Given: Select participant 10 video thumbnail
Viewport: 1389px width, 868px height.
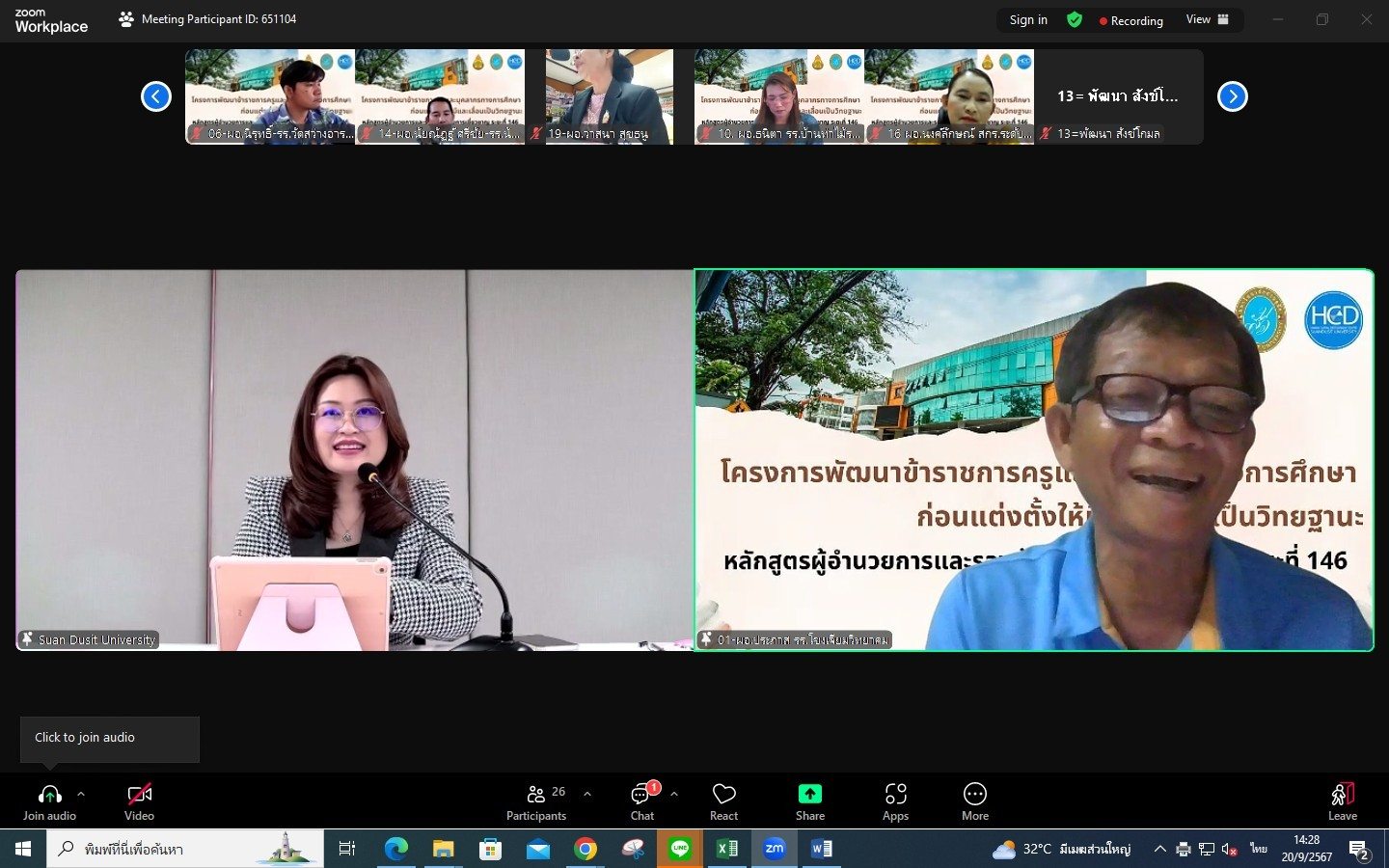Looking at the screenshot, I should coord(779,96).
